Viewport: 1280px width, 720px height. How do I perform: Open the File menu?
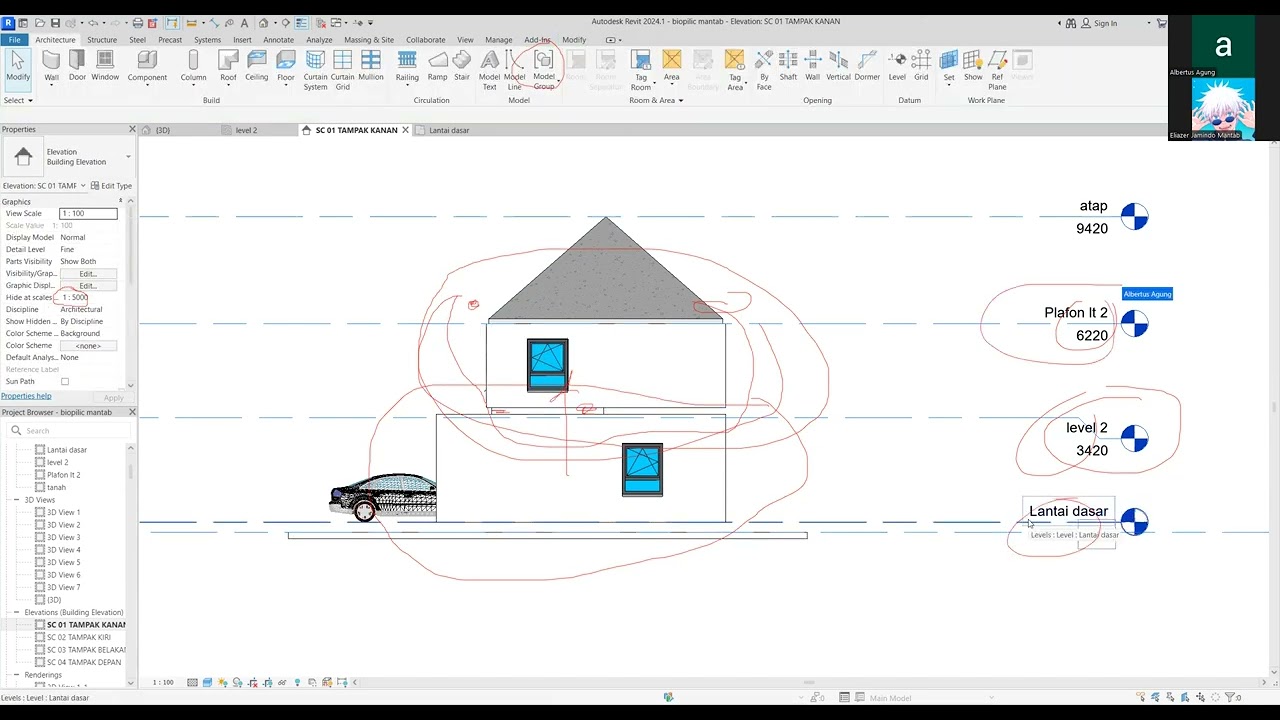coord(14,40)
